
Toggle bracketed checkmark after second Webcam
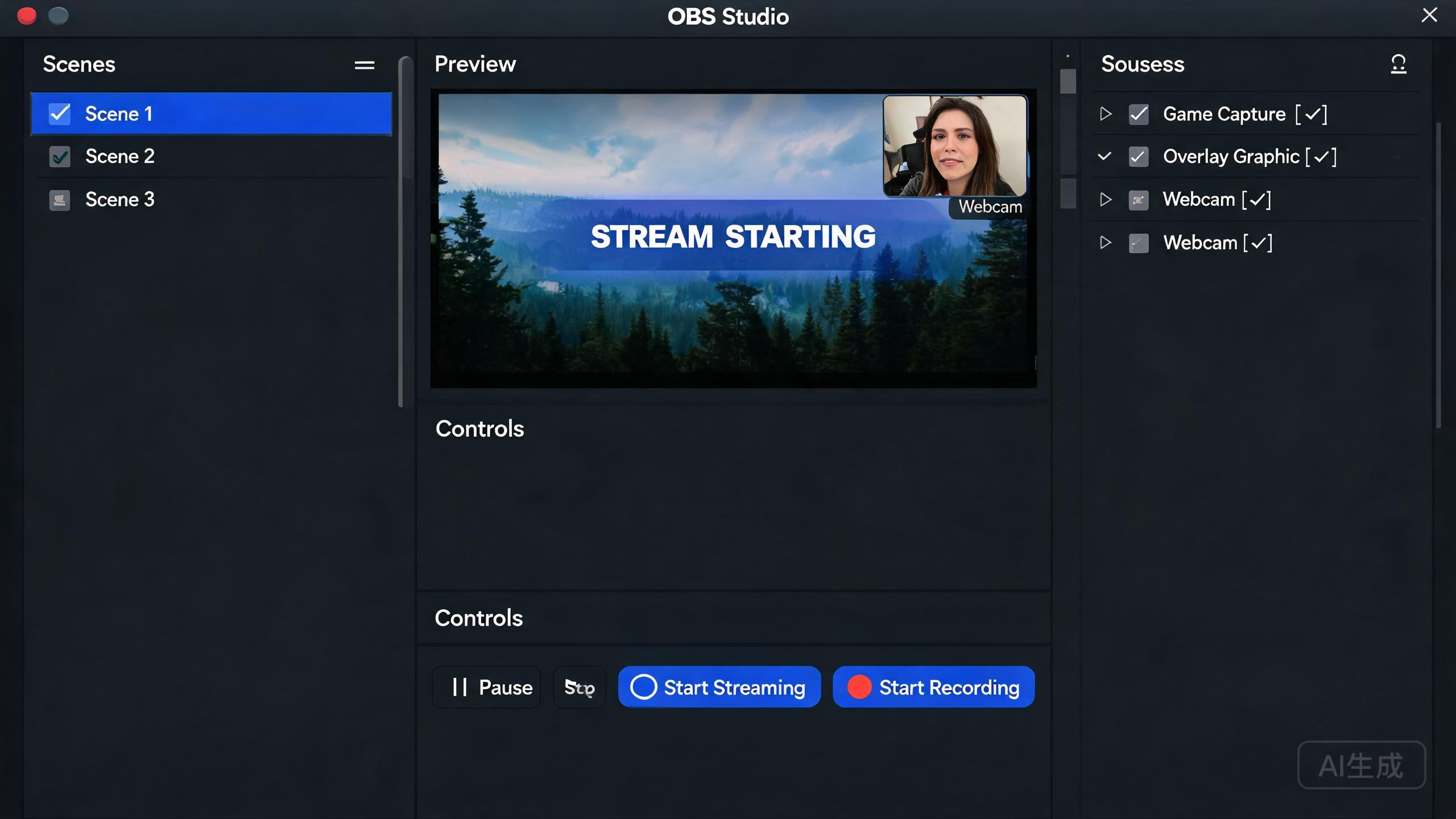[x=1258, y=243]
